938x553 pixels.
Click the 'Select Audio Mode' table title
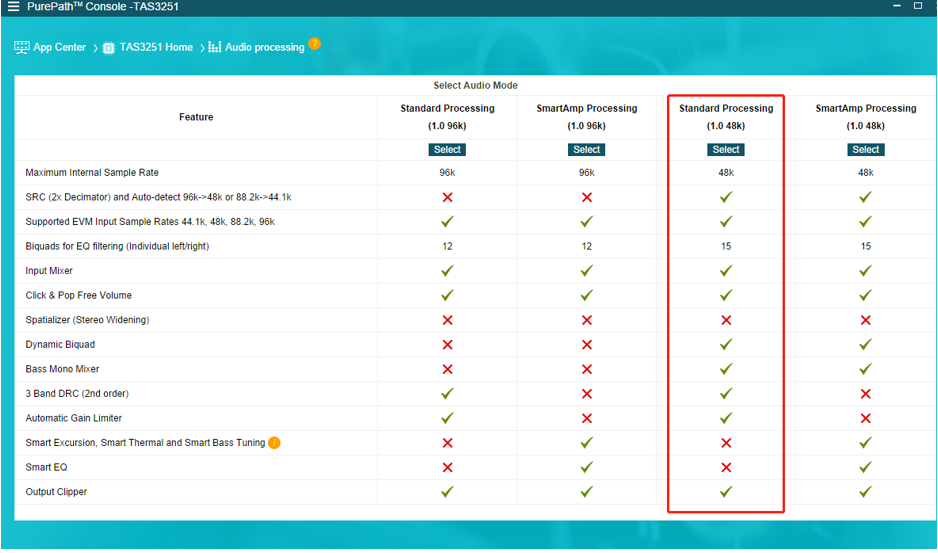click(x=476, y=86)
